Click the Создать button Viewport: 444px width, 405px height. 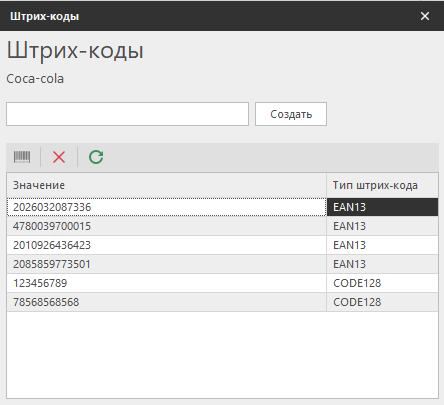click(291, 114)
